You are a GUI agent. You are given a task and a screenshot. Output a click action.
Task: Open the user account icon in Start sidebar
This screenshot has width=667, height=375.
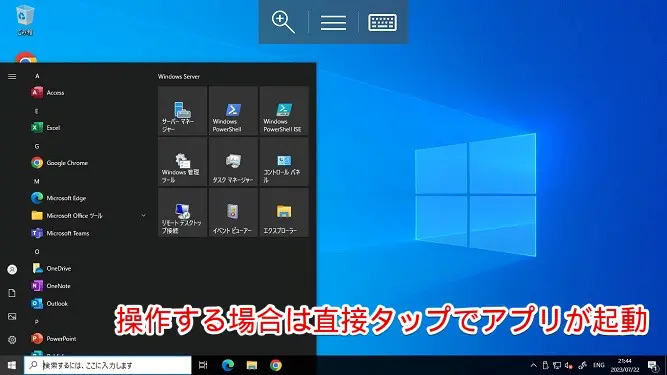tap(12, 270)
